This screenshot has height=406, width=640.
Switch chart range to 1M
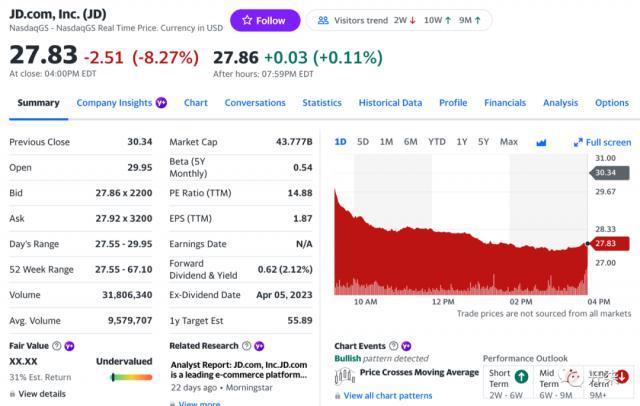(386, 142)
